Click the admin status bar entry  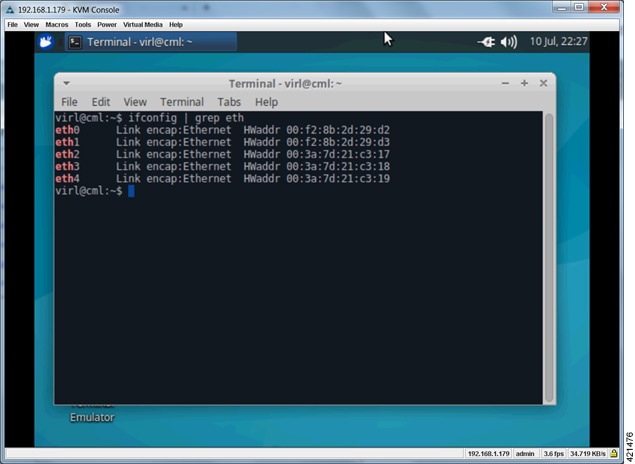click(x=525, y=453)
